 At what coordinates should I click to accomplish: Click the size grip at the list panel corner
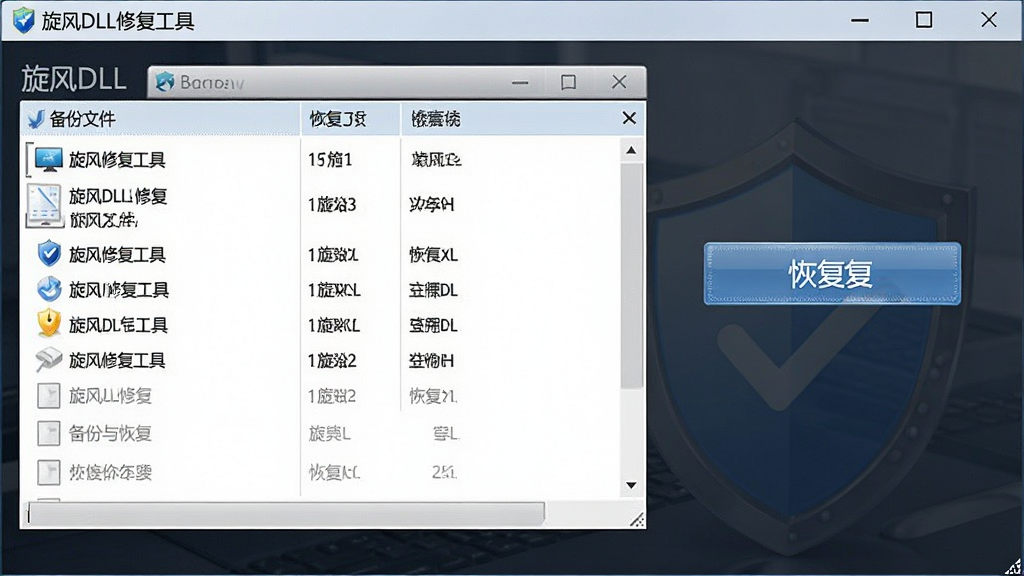[637, 519]
